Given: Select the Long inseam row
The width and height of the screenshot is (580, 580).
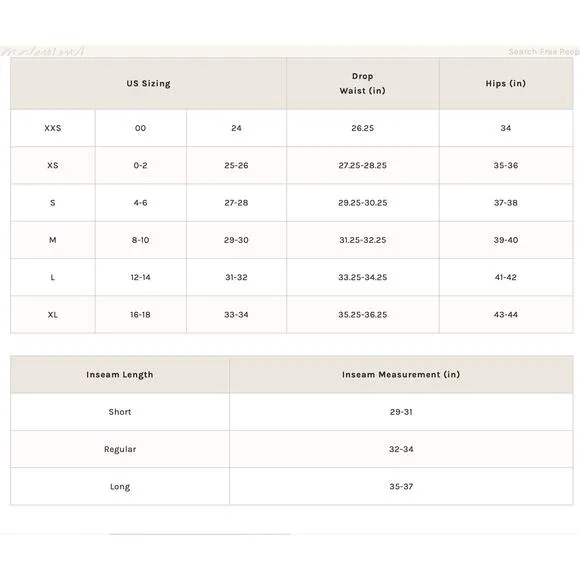Looking at the screenshot, I should pyautogui.click(x=292, y=486).
